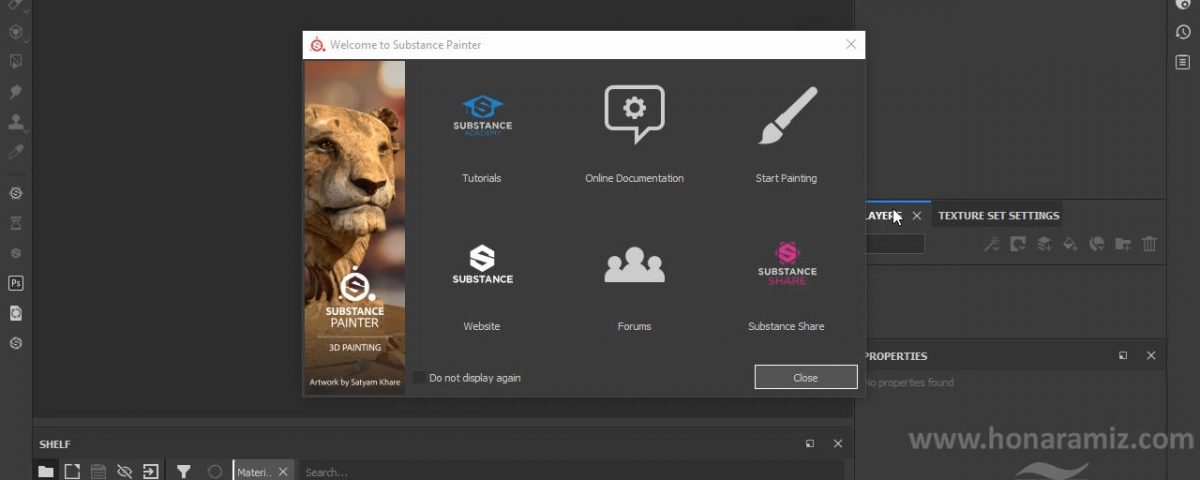Image resolution: width=1200 pixels, height=480 pixels.
Task: Close the Layers tab
Action: tap(916, 216)
